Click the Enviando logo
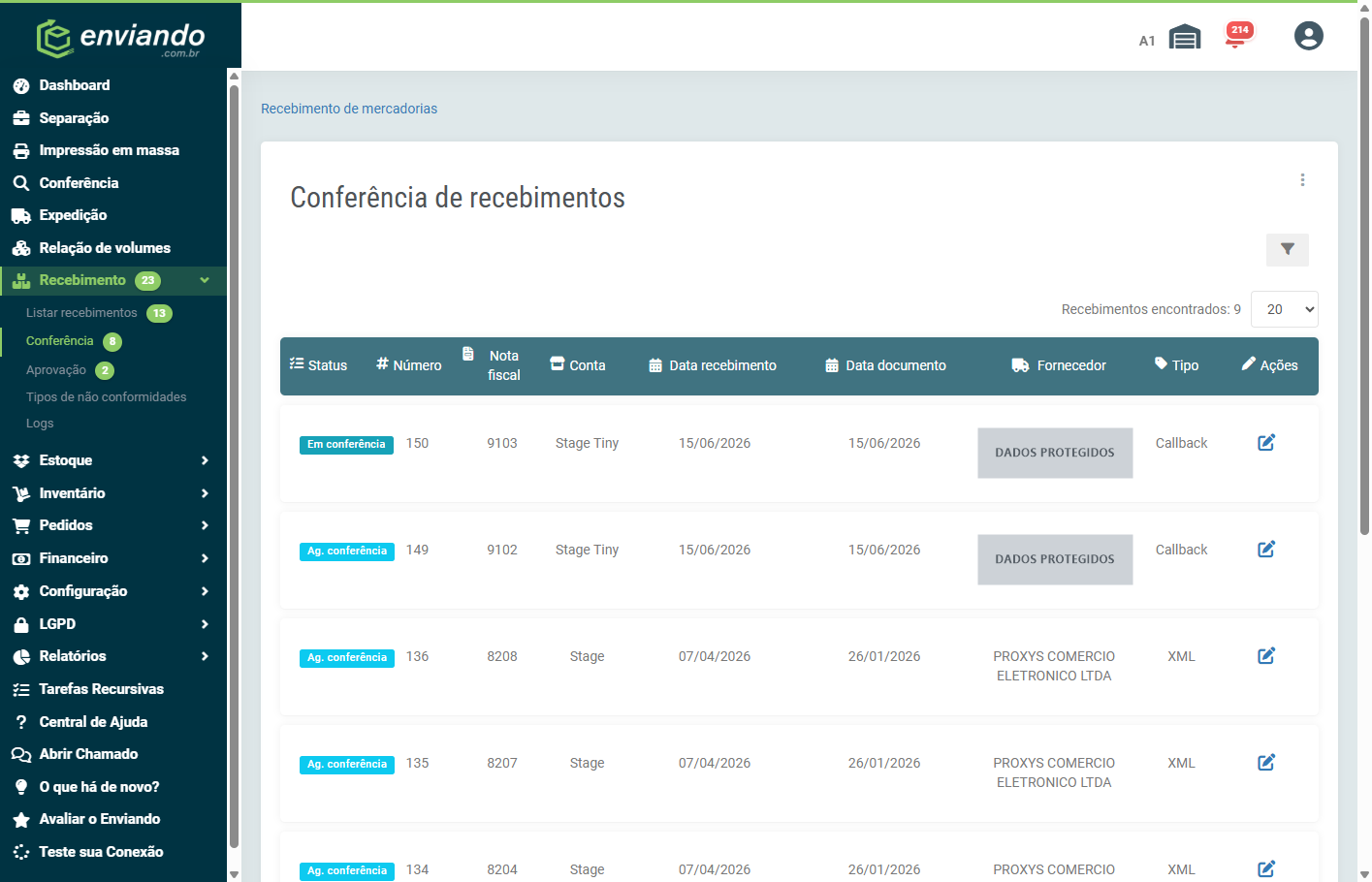Viewport: 1372px width, 882px height. tap(120, 39)
